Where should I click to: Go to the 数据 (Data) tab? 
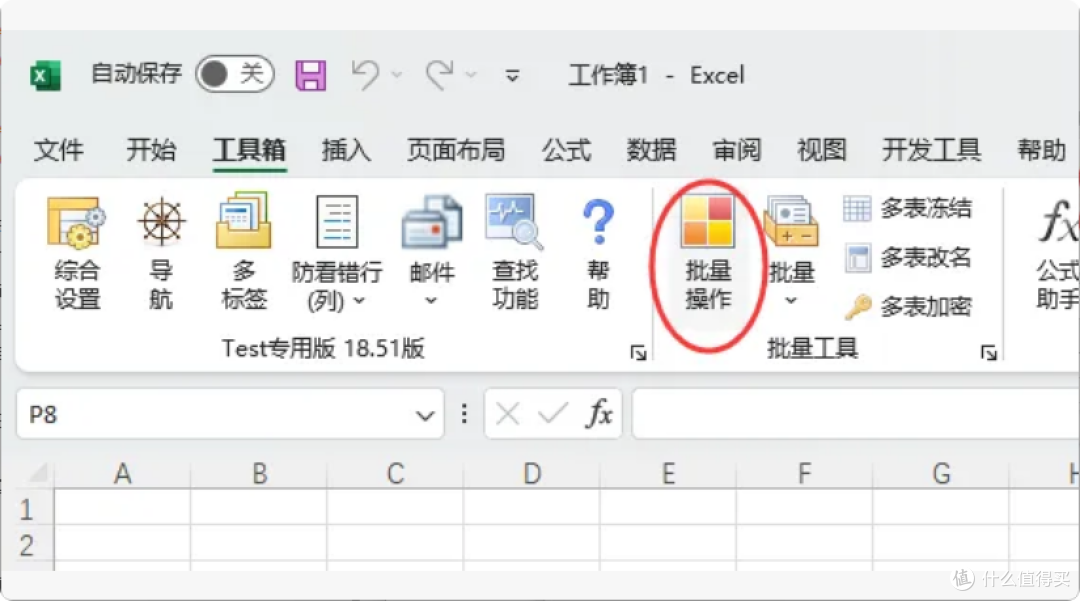[x=651, y=149]
